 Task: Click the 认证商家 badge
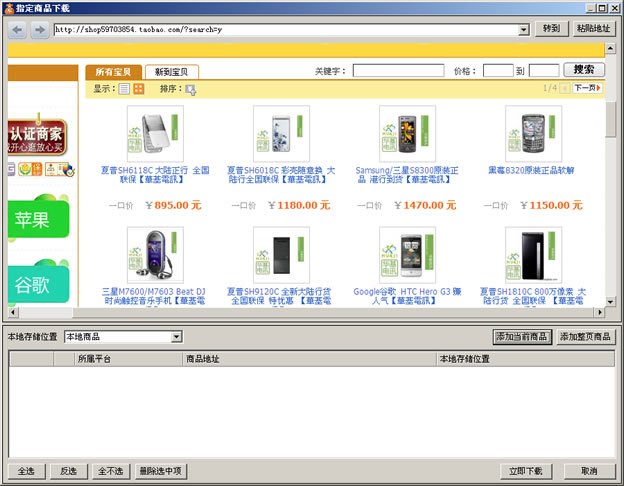(x=37, y=137)
